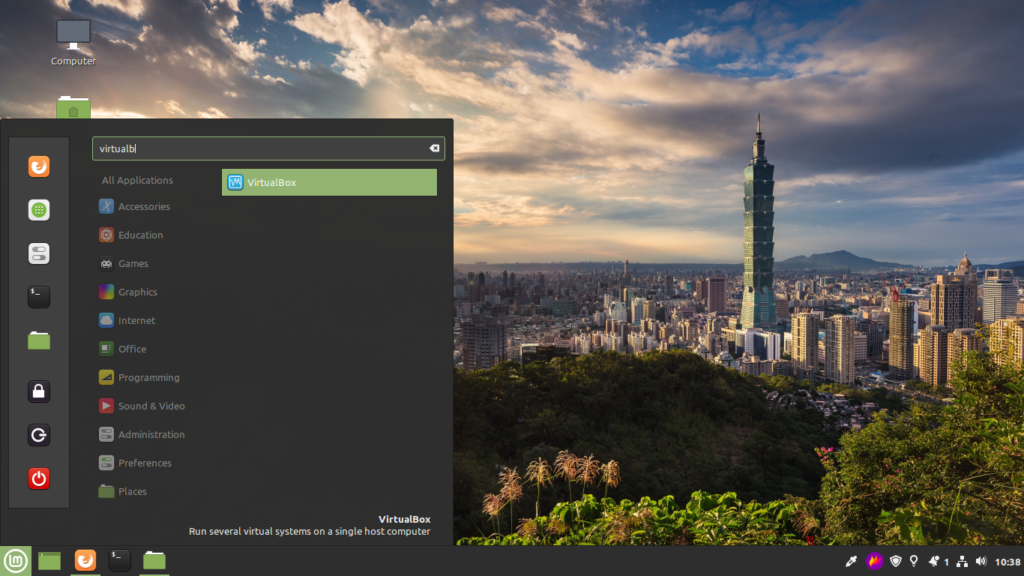This screenshot has width=1024, height=576.
Task: Lock the screen from menu sidebar
Action: click(x=39, y=391)
